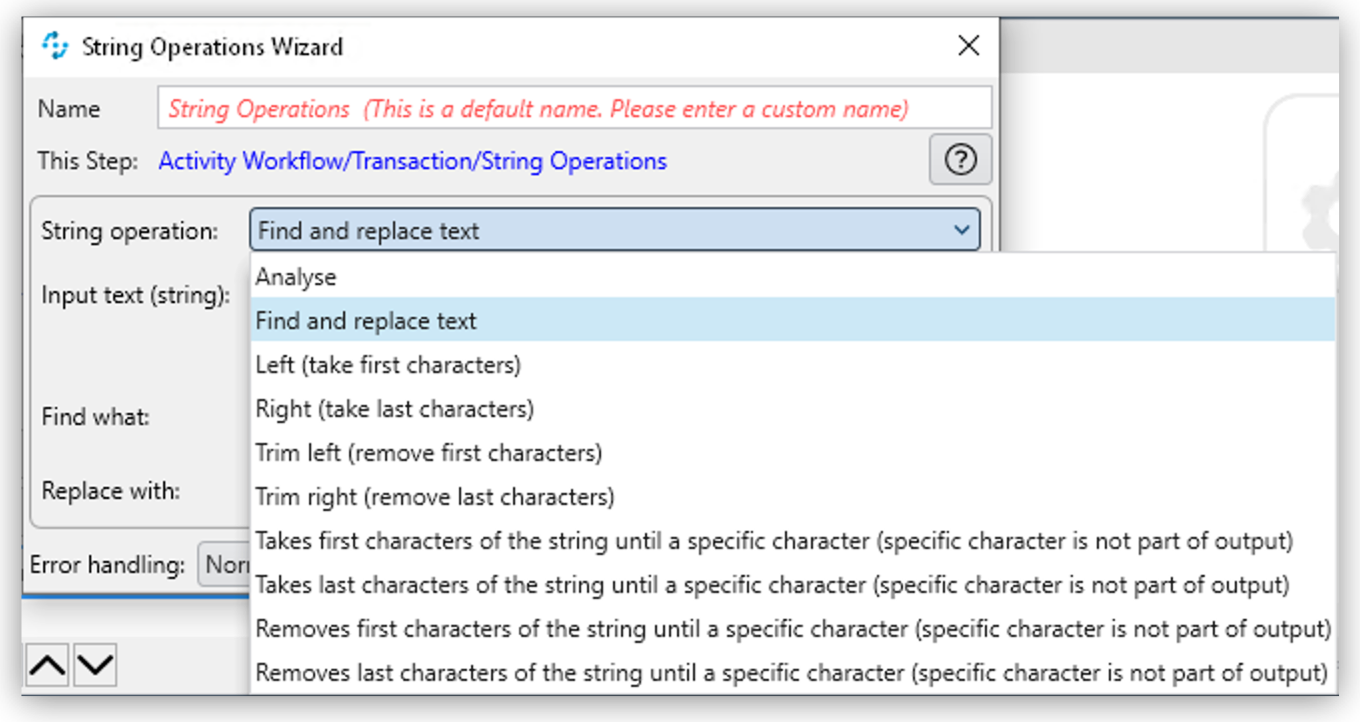
Task: Click the String operation dropdown chevron
Action: (x=961, y=231)
